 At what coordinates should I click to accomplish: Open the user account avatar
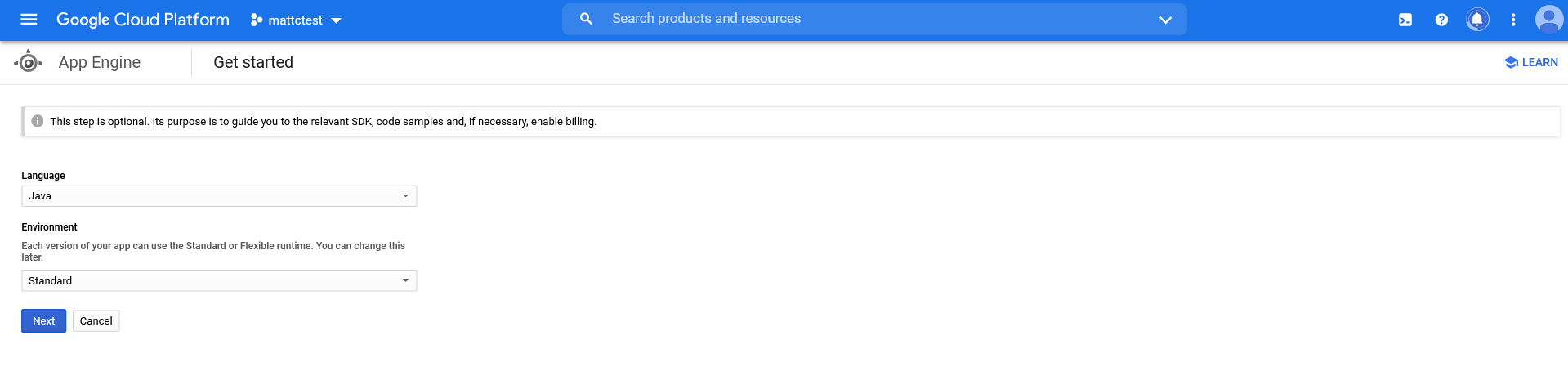1548,19
